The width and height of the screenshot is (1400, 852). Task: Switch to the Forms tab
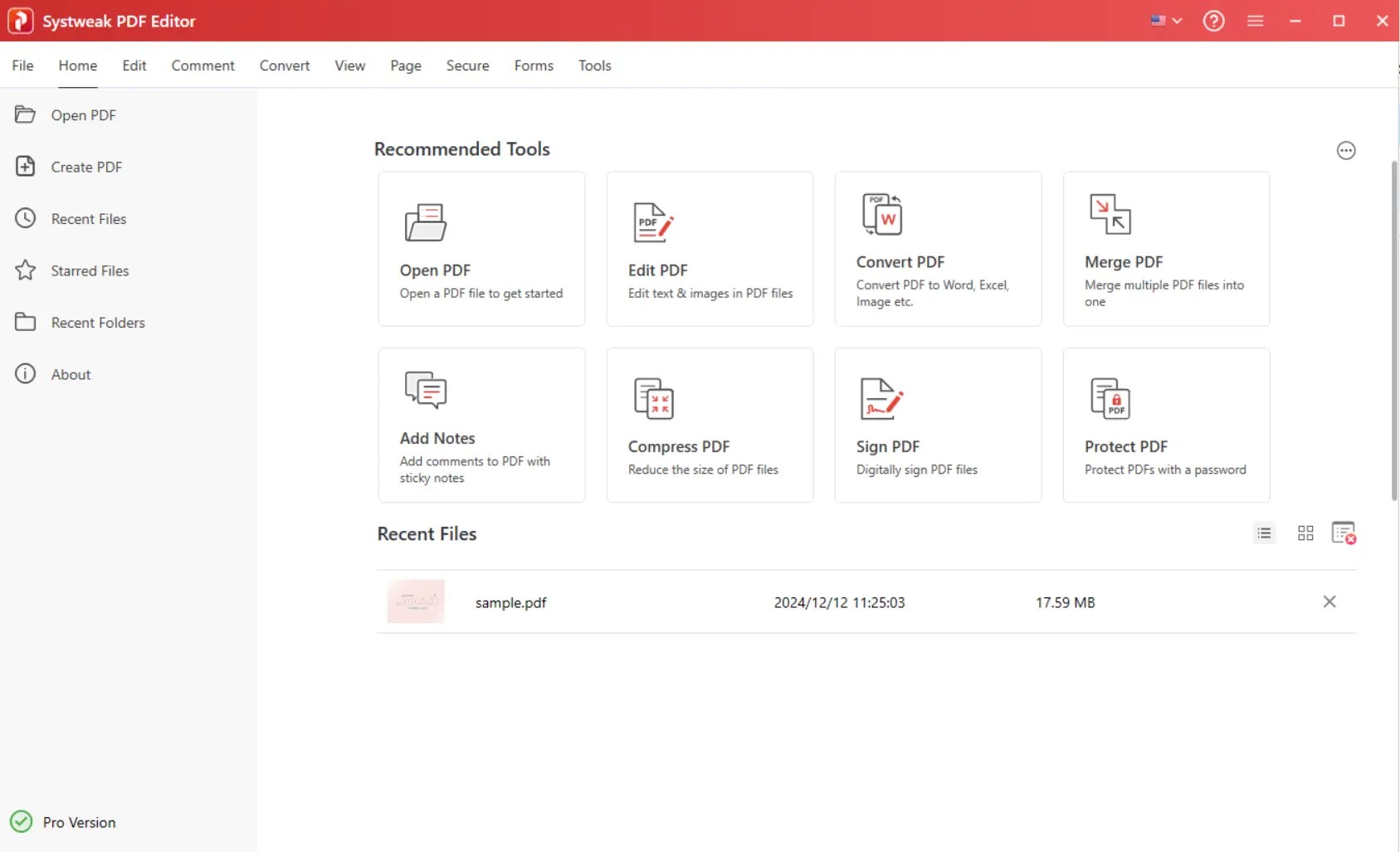(534, 66)
